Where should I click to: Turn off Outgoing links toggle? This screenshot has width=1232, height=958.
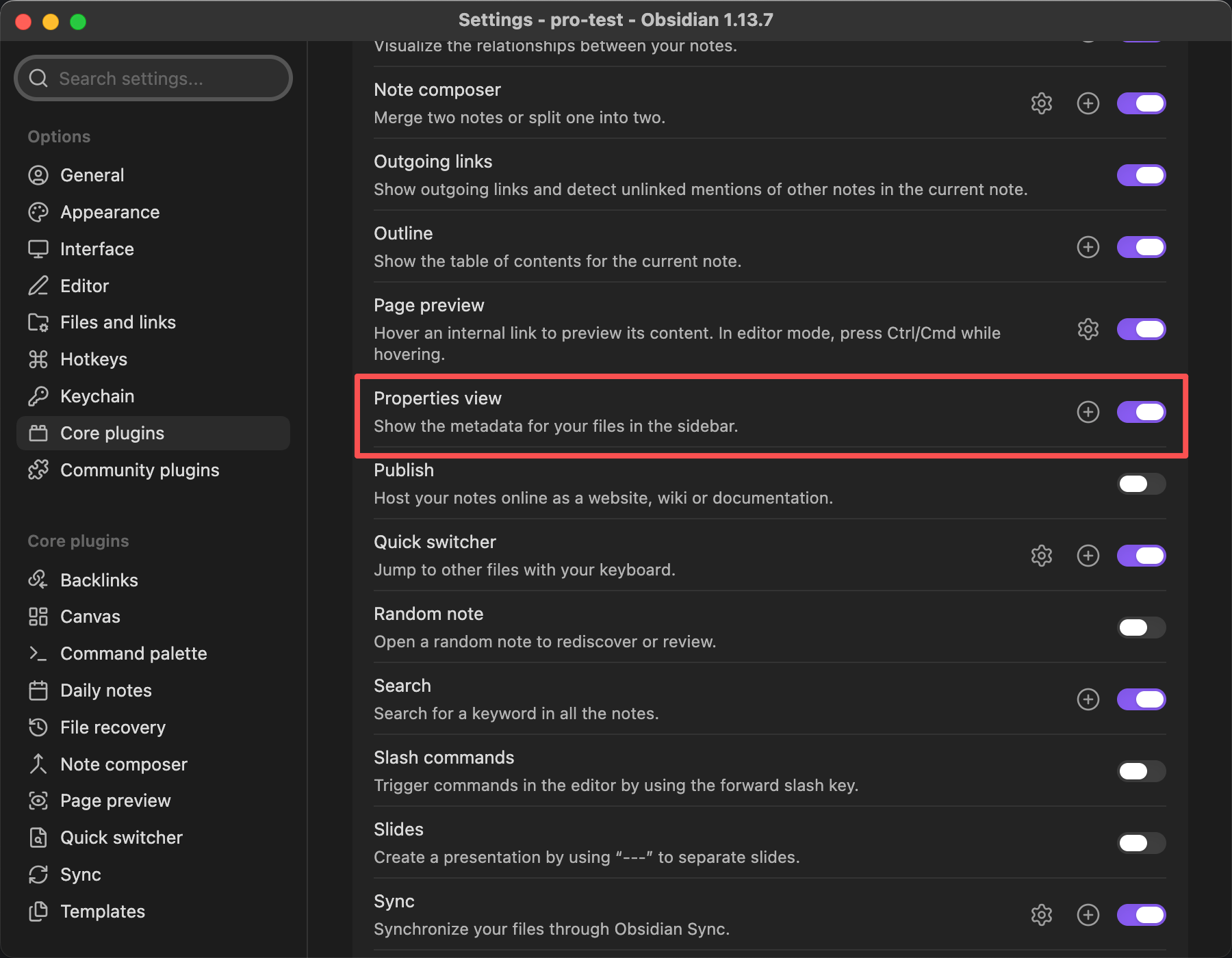pos(1141,175)
